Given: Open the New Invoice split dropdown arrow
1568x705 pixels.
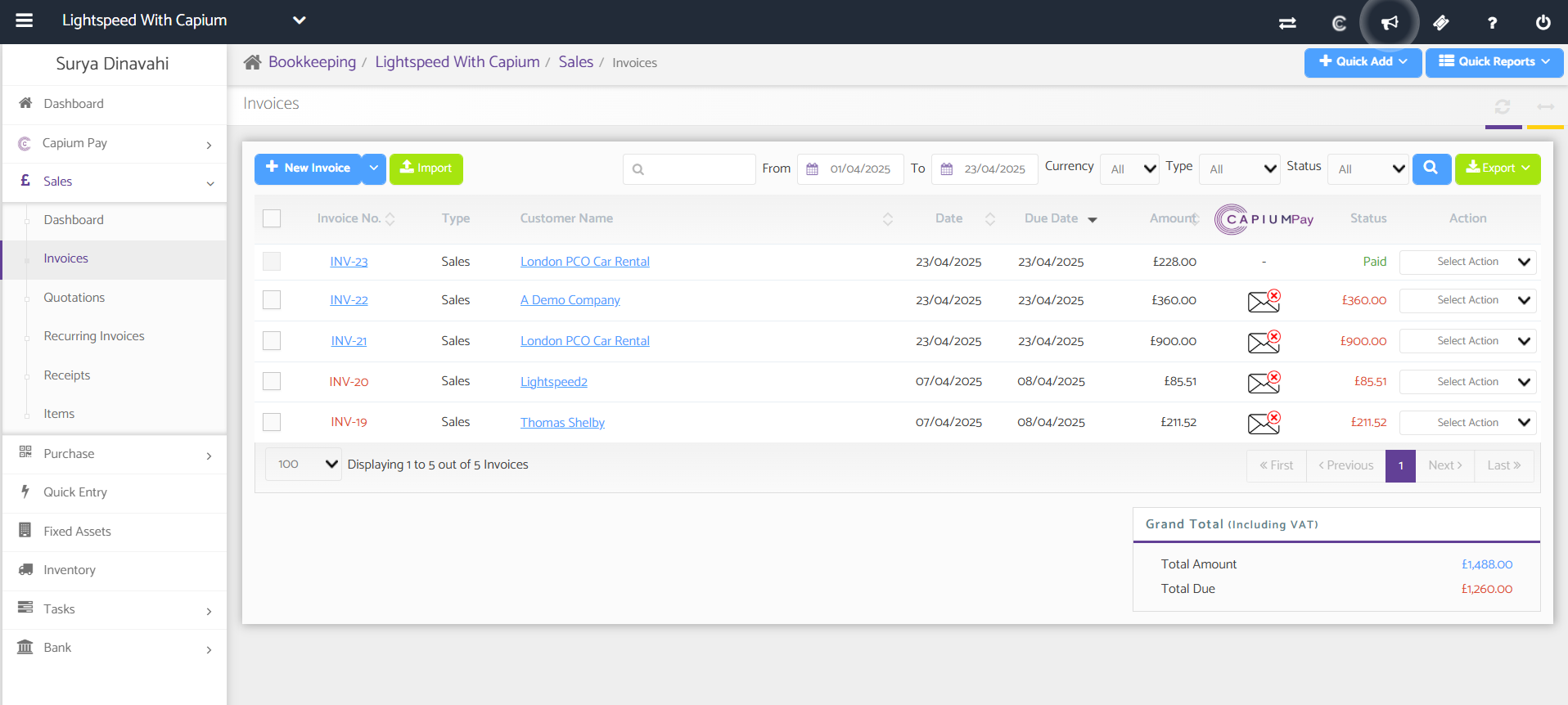Looking at the screenshot, I should click(373, 168).
